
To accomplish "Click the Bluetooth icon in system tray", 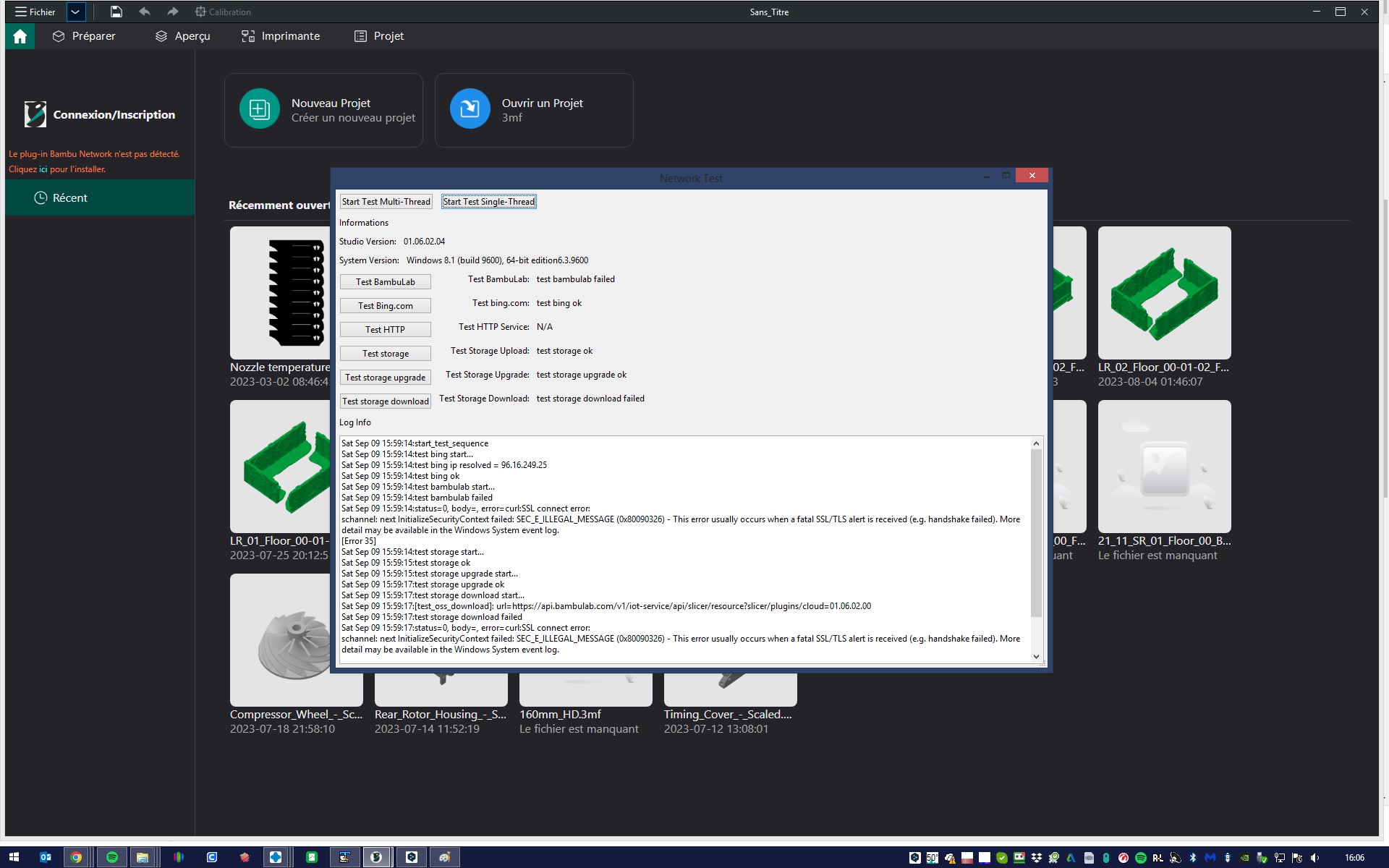I will [x=1193, y=858].
